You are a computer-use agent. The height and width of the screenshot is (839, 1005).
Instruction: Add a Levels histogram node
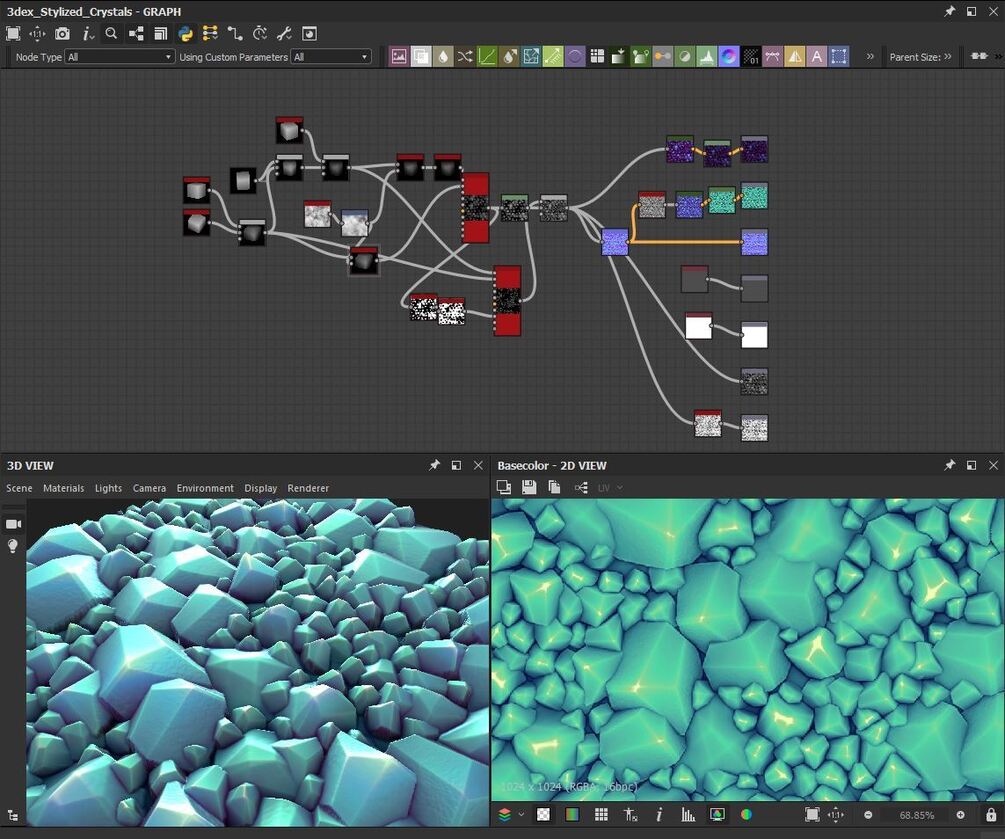click(x=706, y=56)
